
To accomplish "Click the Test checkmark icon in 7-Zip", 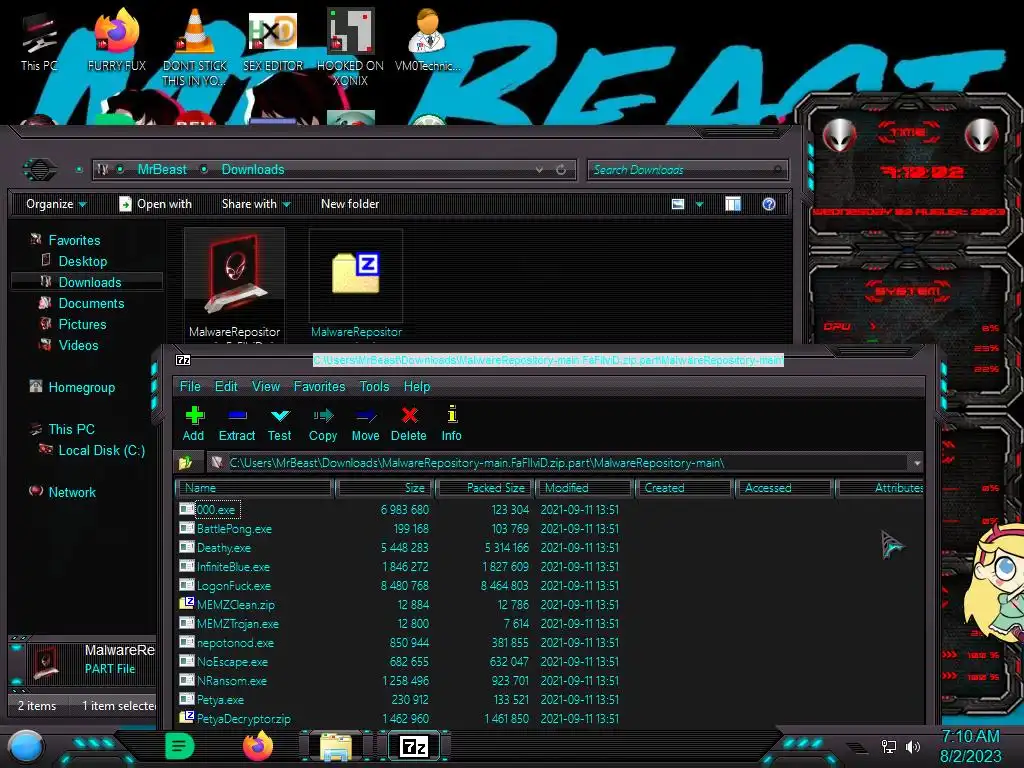I will pyautogui.click(x=280, y=416).
